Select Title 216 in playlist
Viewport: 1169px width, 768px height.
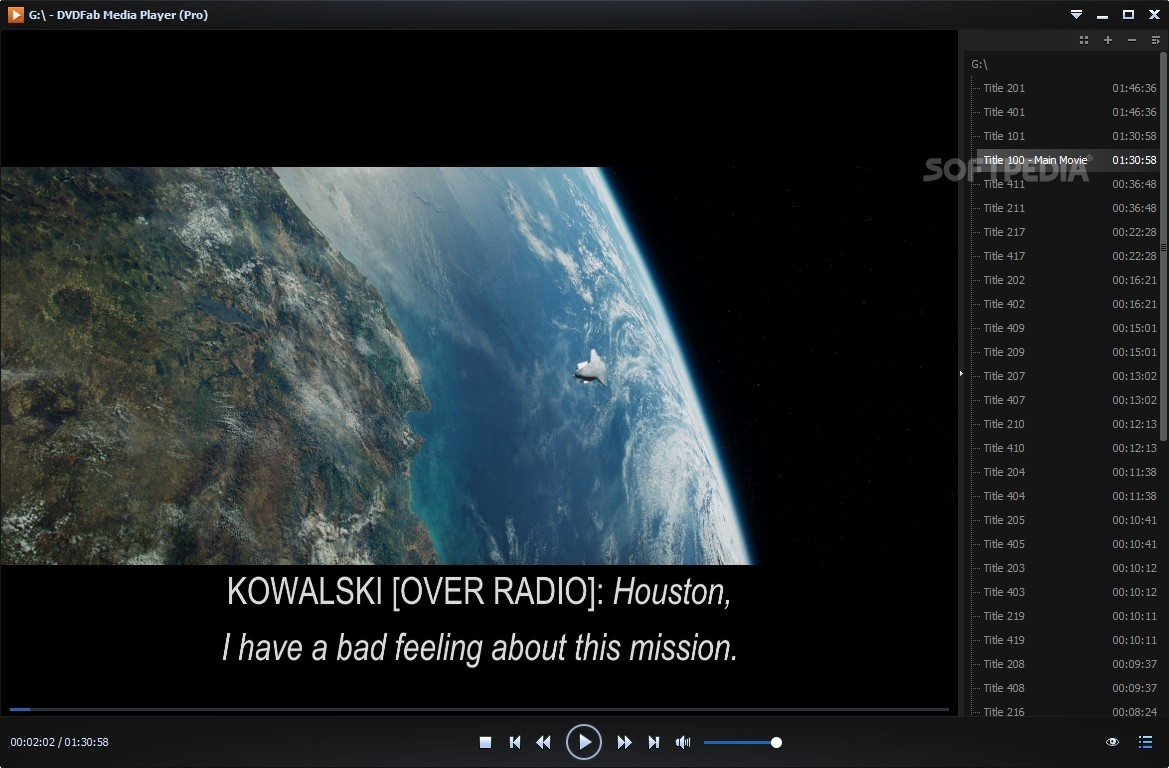click(x=1068, y=710)
